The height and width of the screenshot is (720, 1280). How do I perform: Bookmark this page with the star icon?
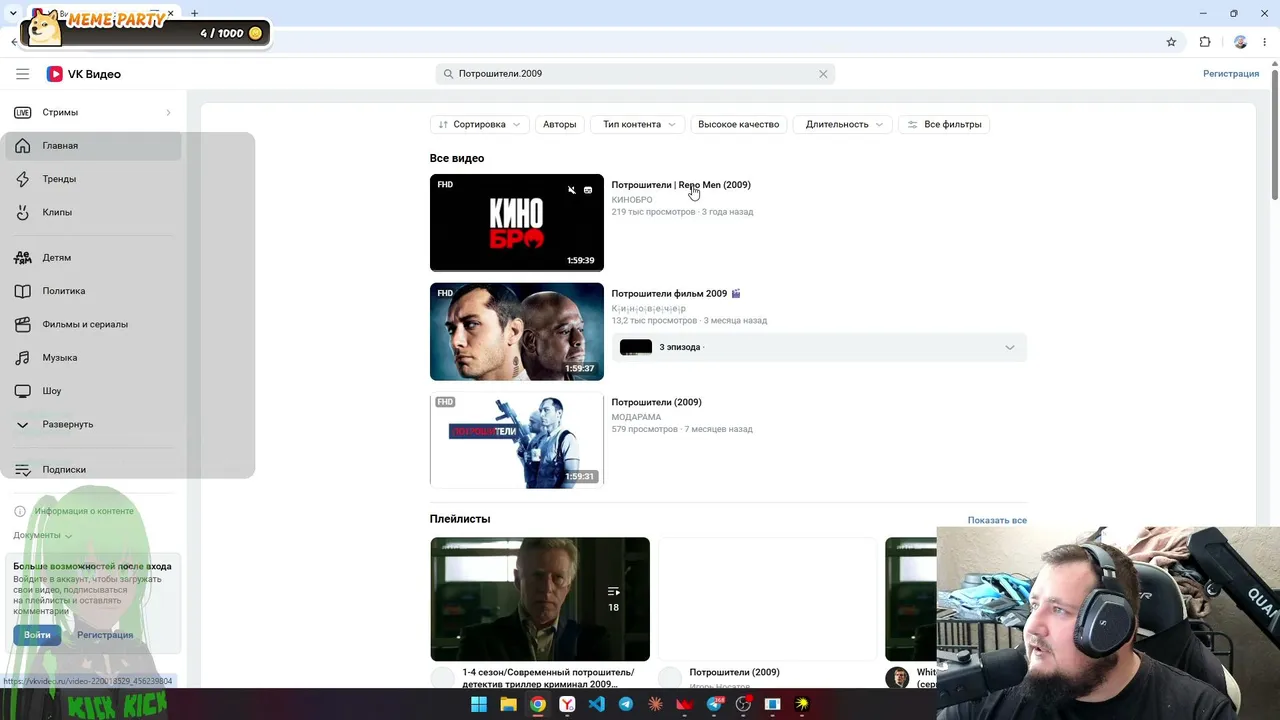(x=1171, y=42)
